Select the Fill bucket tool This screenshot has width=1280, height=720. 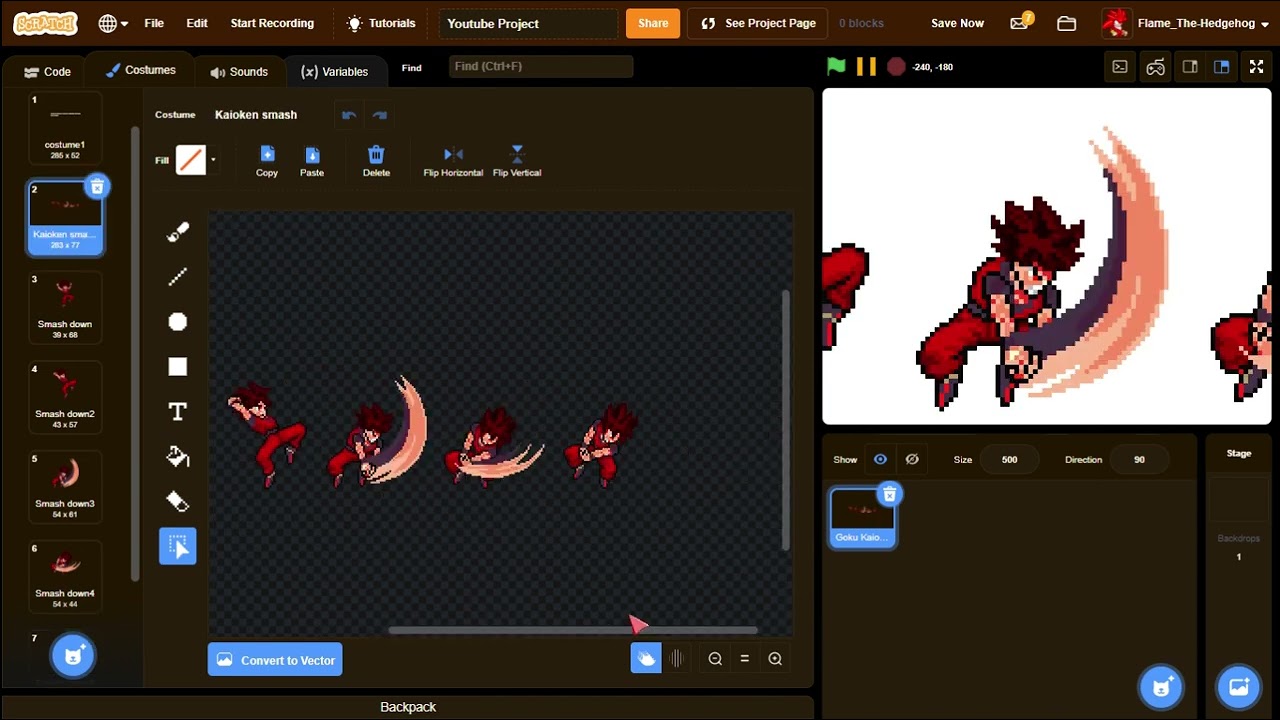tap(178, 457)
